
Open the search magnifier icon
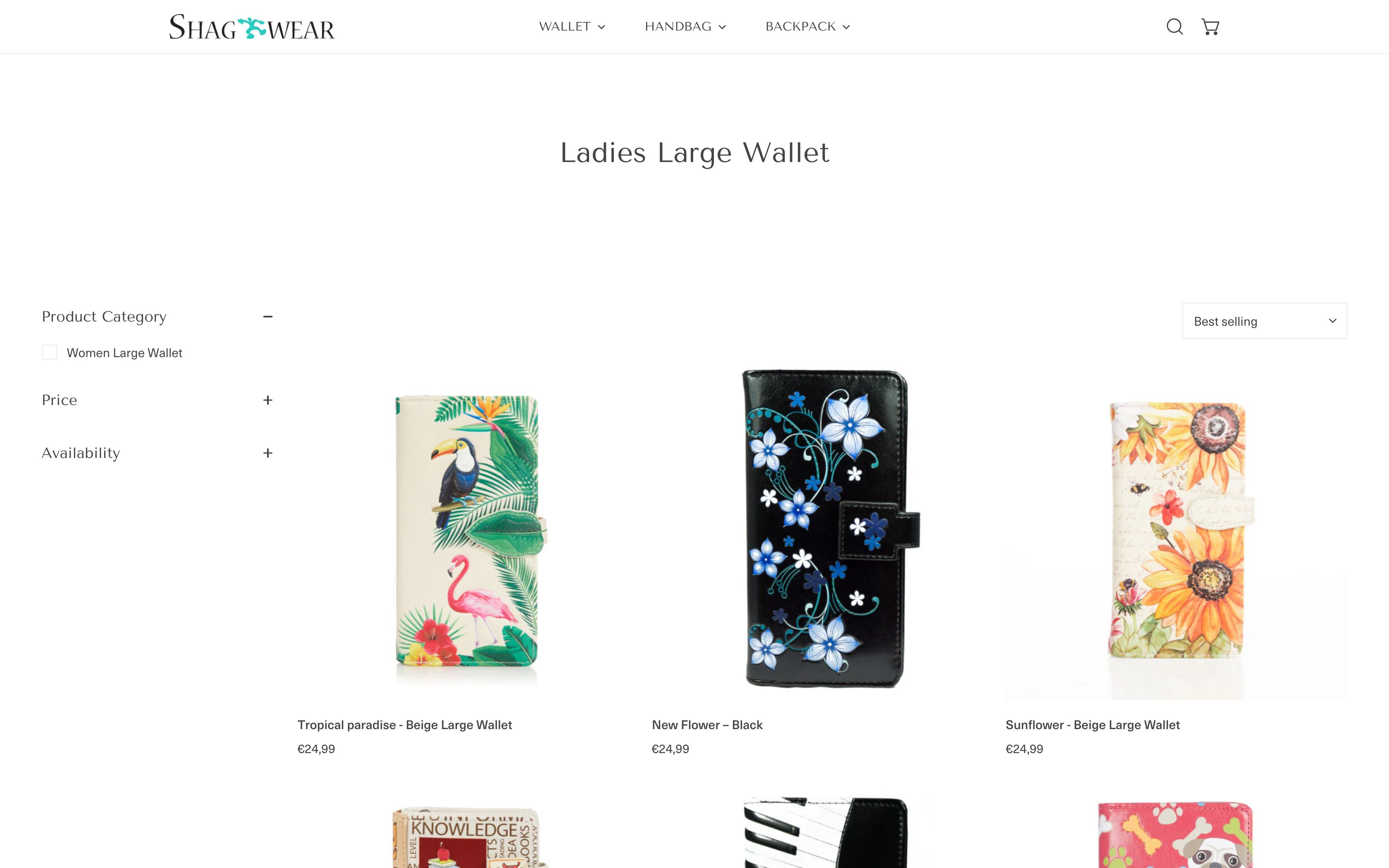pyautogui.click(x=1174, y=26)
